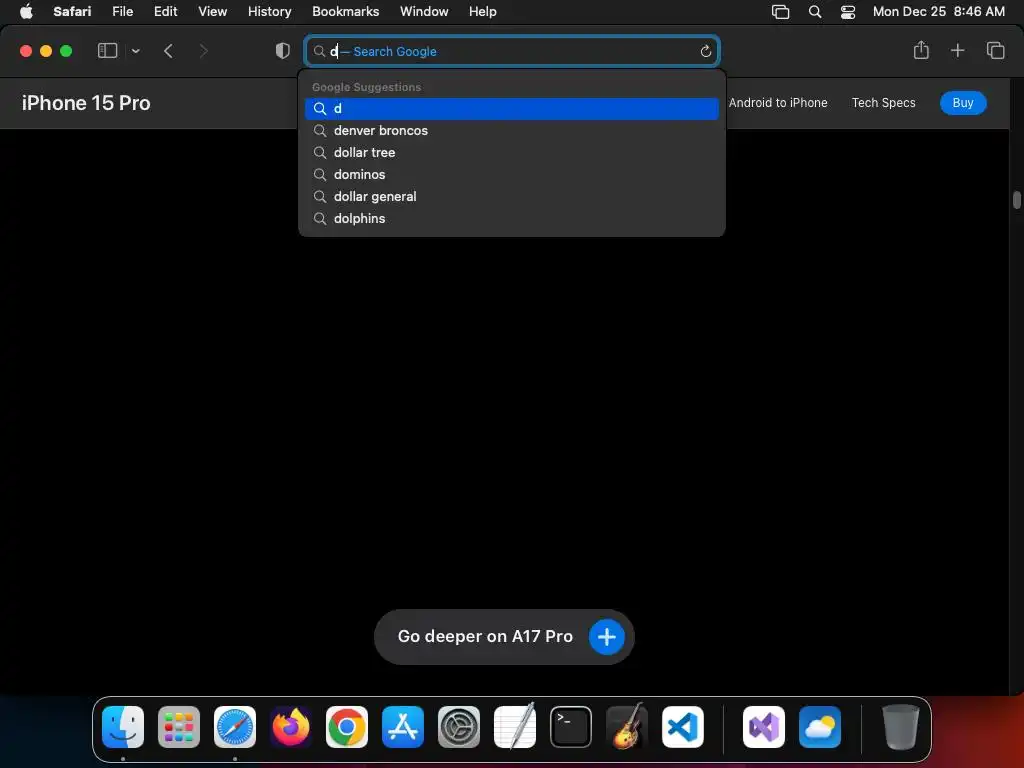
Task: Expand 'Go deeper on A17 Pro' plus button
Action: (607, 637)
